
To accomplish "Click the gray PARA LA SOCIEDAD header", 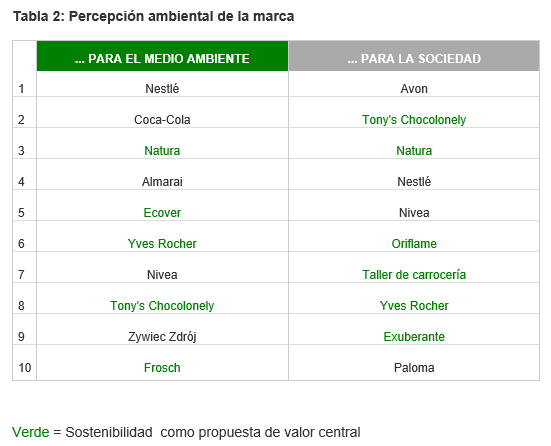I will (414, 56).
